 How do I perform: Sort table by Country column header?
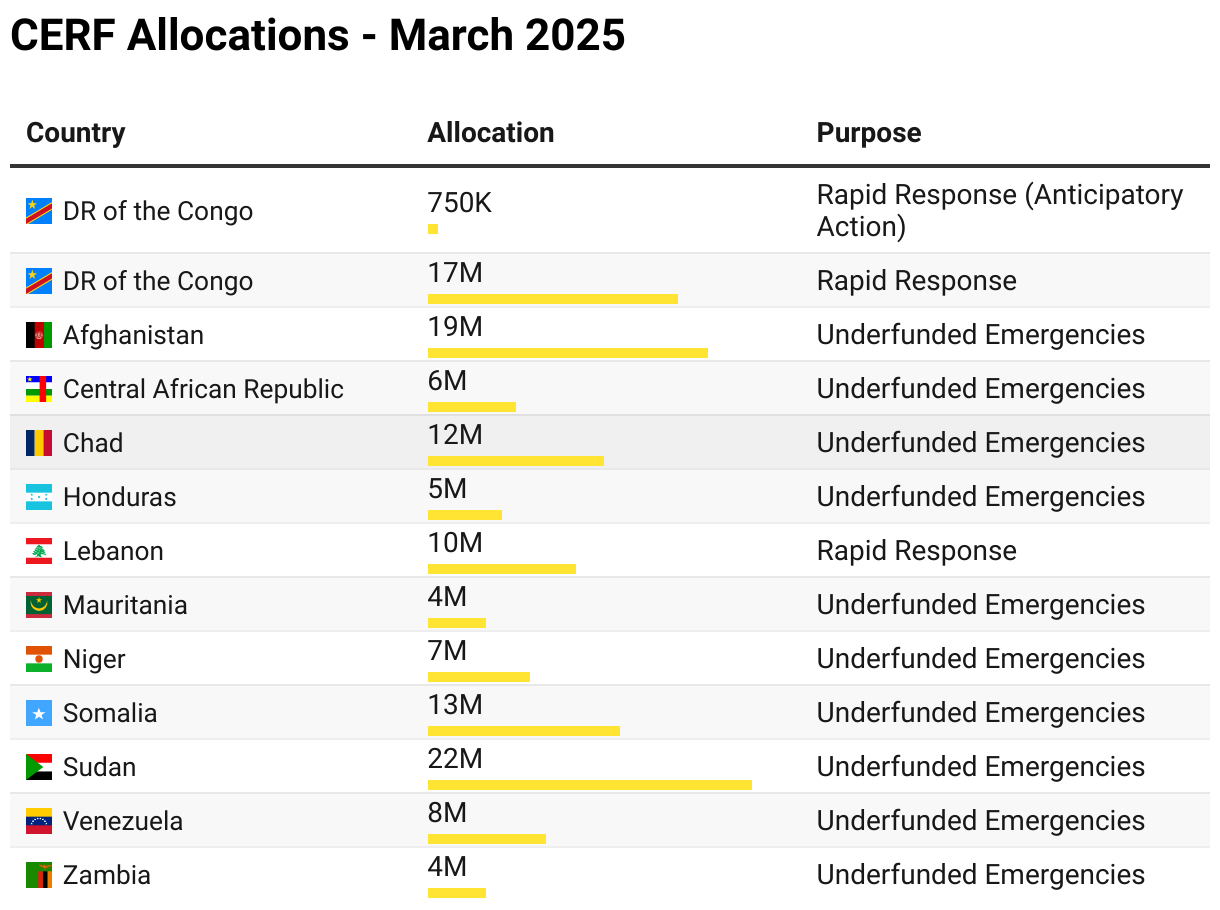point(76,133)
